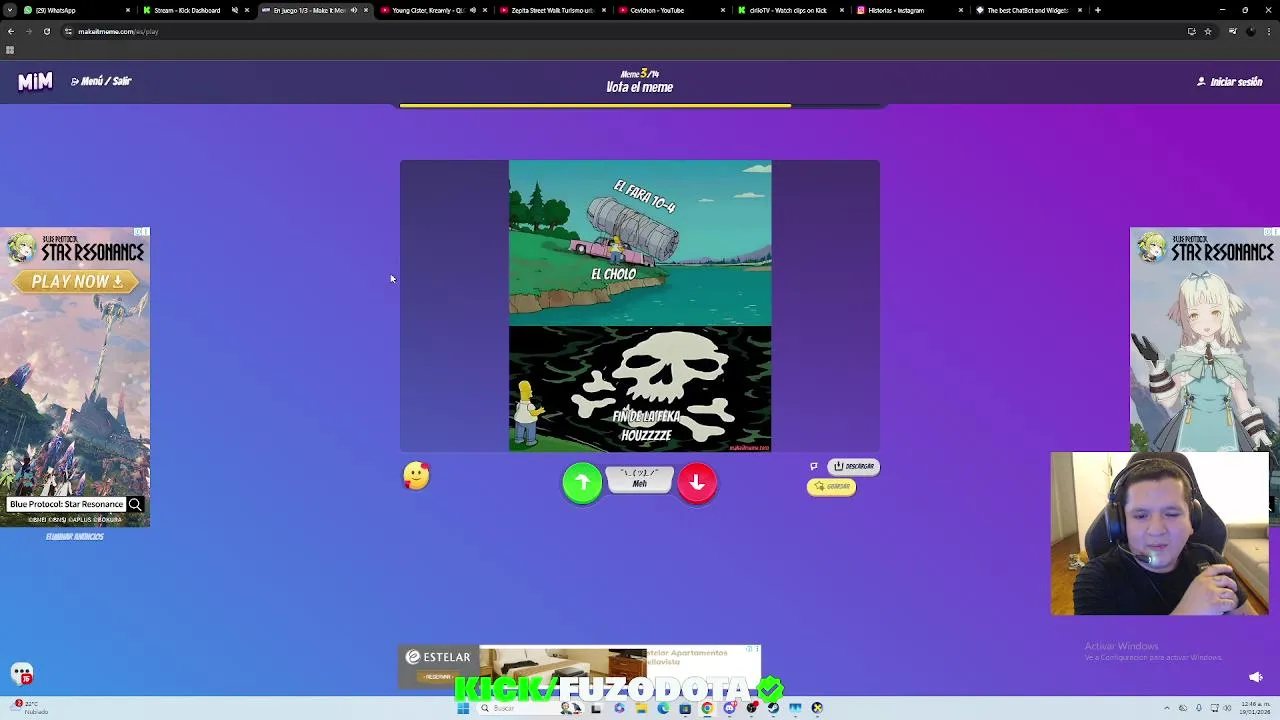Switch to The best ChatBot tab
The height and width of the screenshot is (720, 1280).
click(x=1028, y=10)
